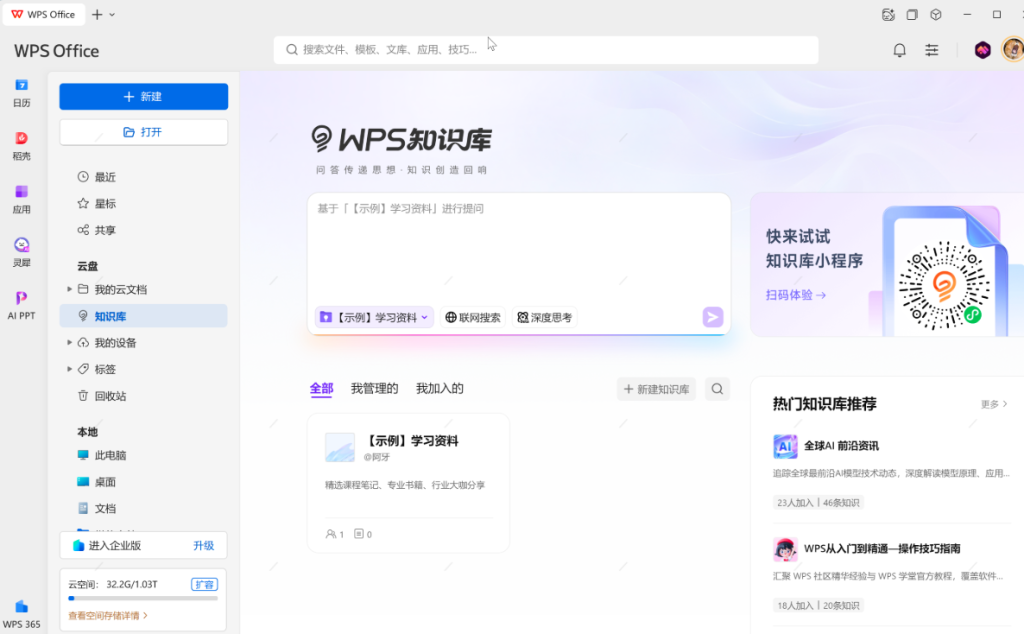Add a new tab with plus icon
The width and height of the screenshot is (1024, 634).
point(97,14)
